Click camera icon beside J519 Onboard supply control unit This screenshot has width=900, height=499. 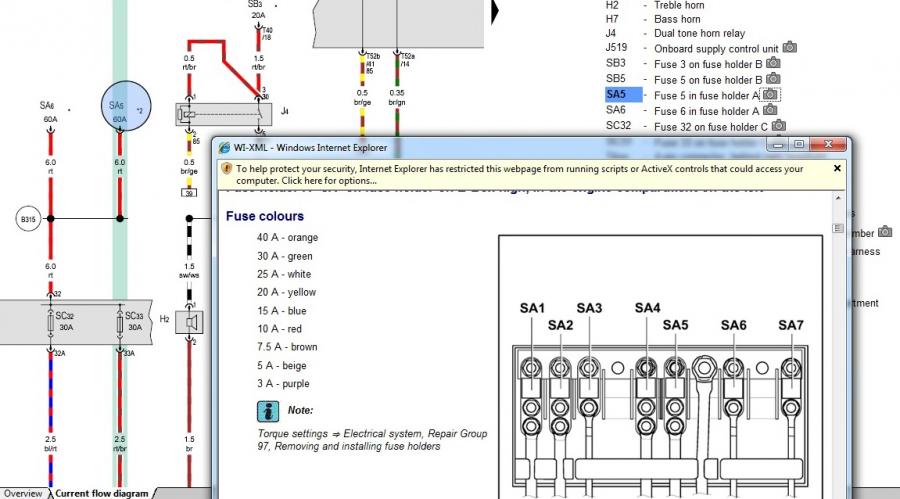pyautogui.click(x=789, y=47)
